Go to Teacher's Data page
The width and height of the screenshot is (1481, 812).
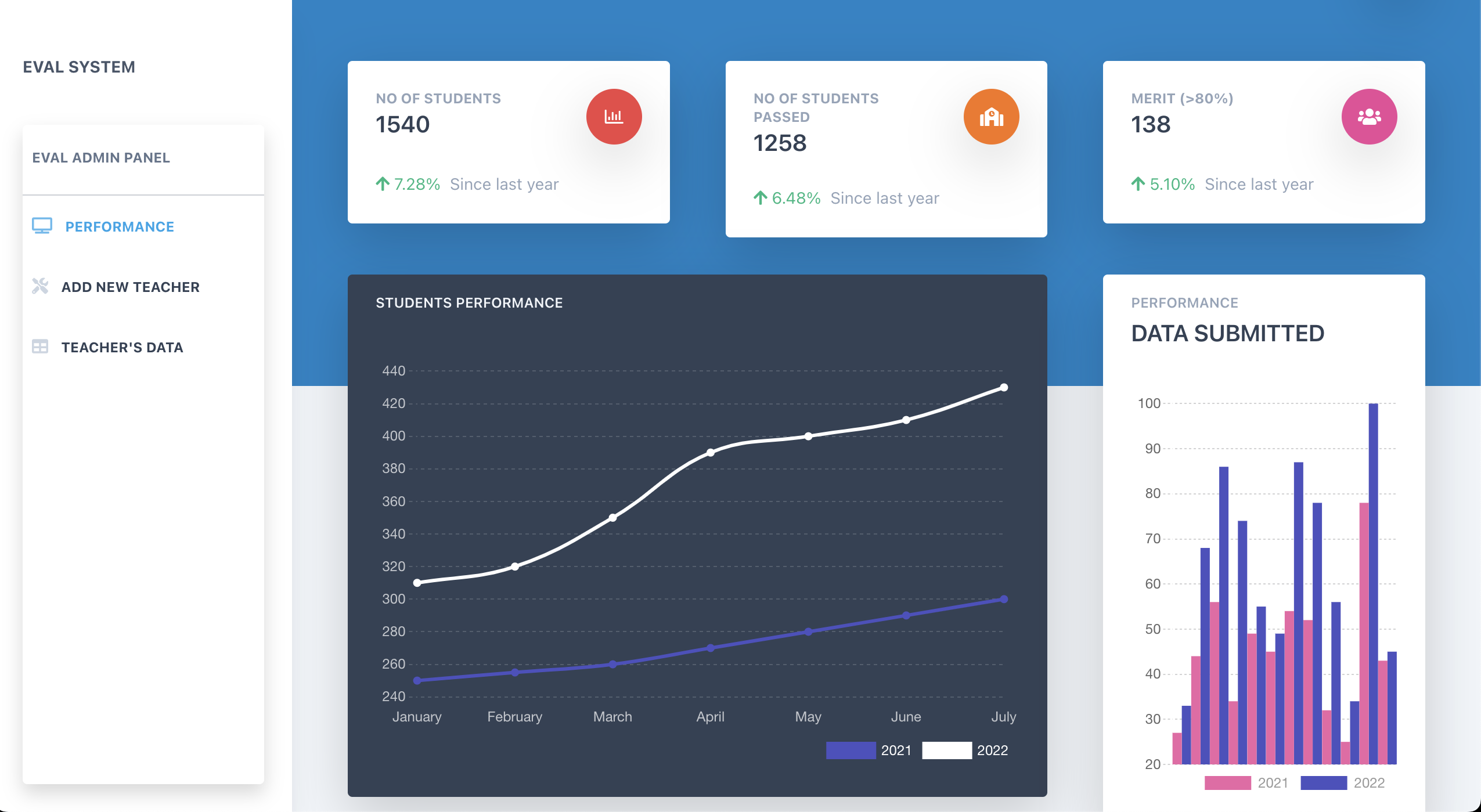pos(122,348)
